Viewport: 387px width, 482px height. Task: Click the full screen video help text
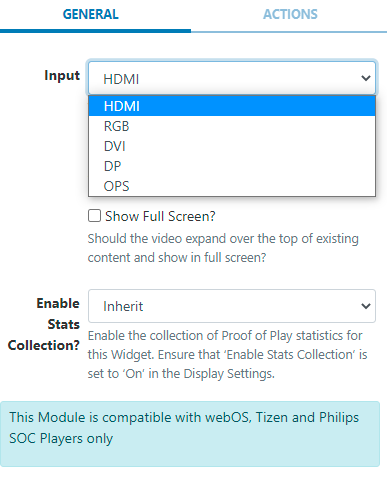click(x=223, y=248)
